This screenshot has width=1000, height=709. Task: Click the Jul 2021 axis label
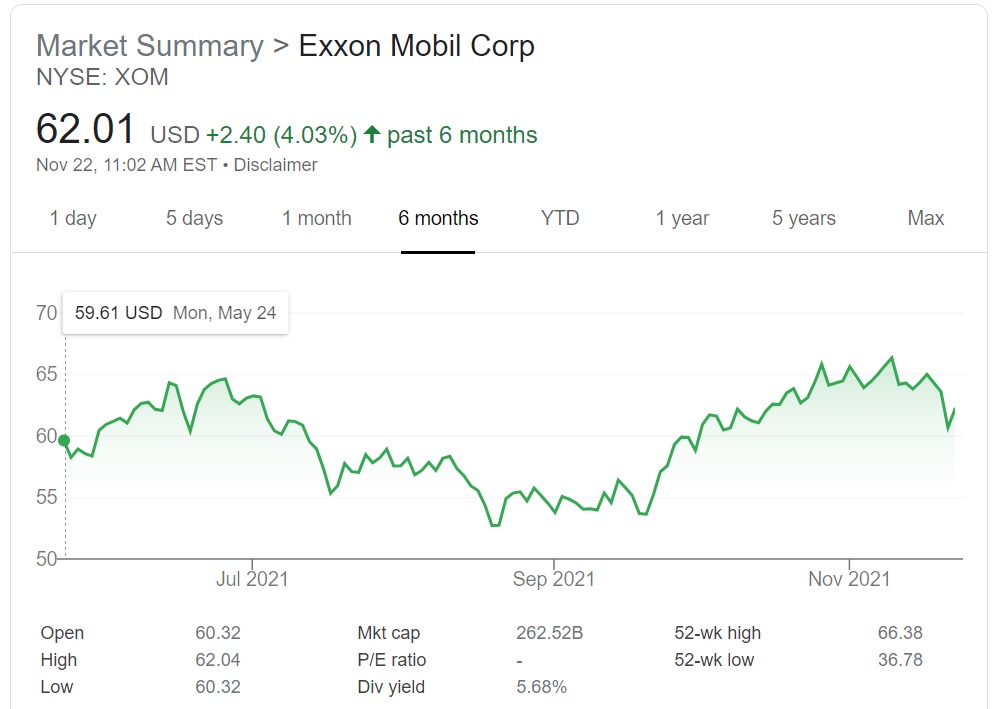252,578
